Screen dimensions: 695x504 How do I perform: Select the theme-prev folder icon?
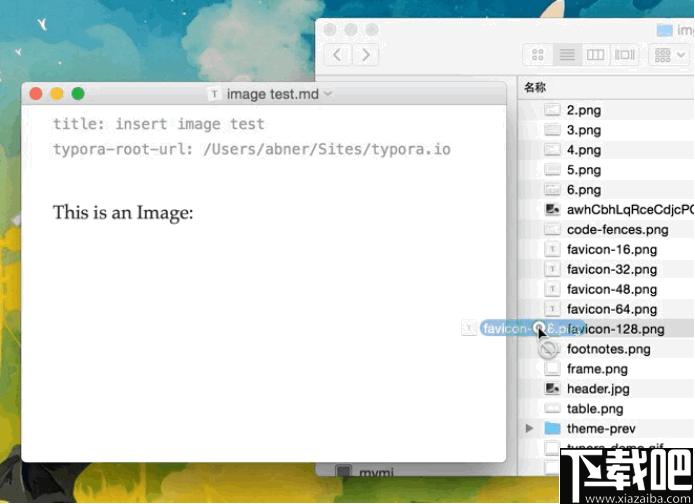552,428
